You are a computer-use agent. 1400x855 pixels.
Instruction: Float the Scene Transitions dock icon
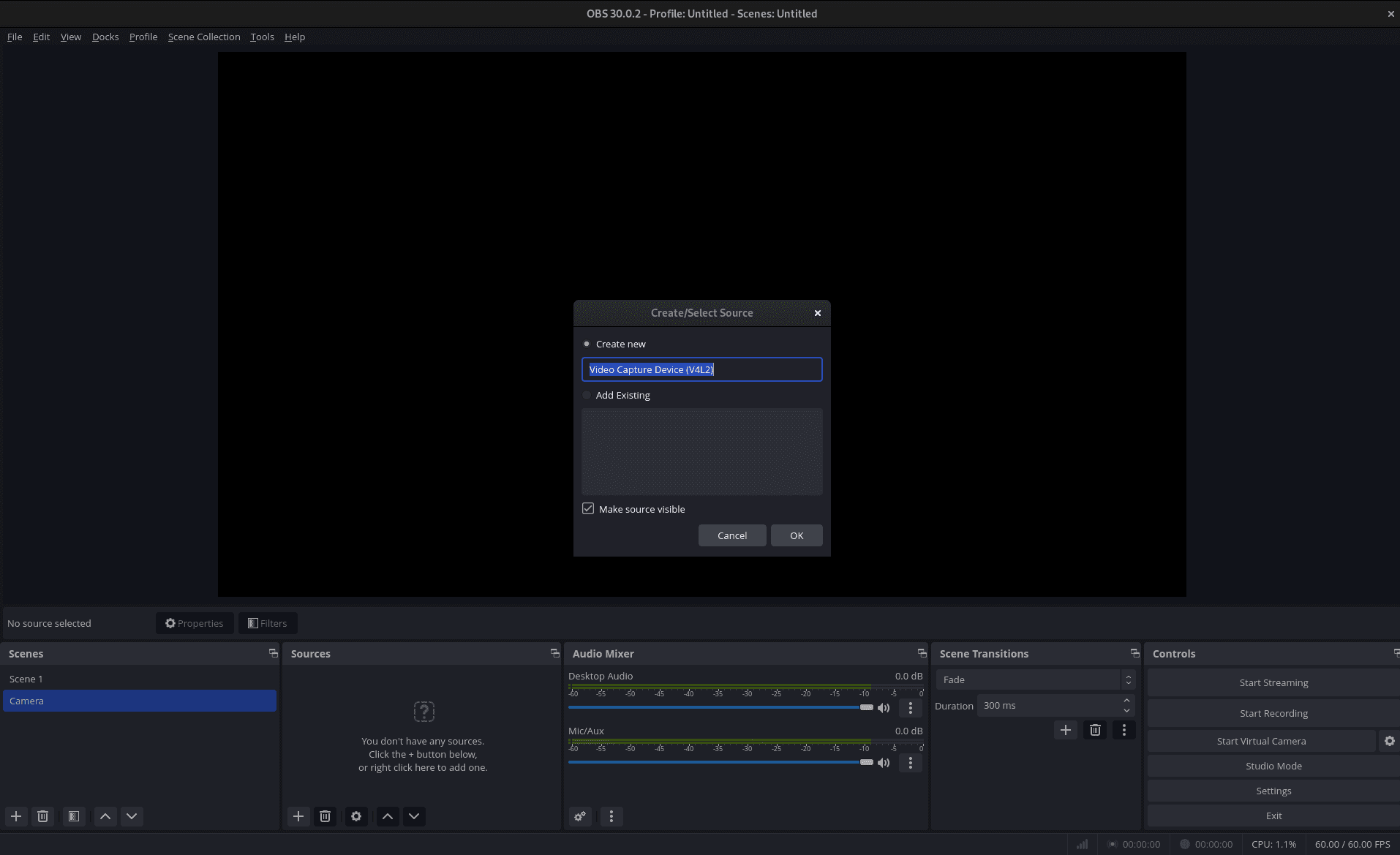[x=1135, y=653]
